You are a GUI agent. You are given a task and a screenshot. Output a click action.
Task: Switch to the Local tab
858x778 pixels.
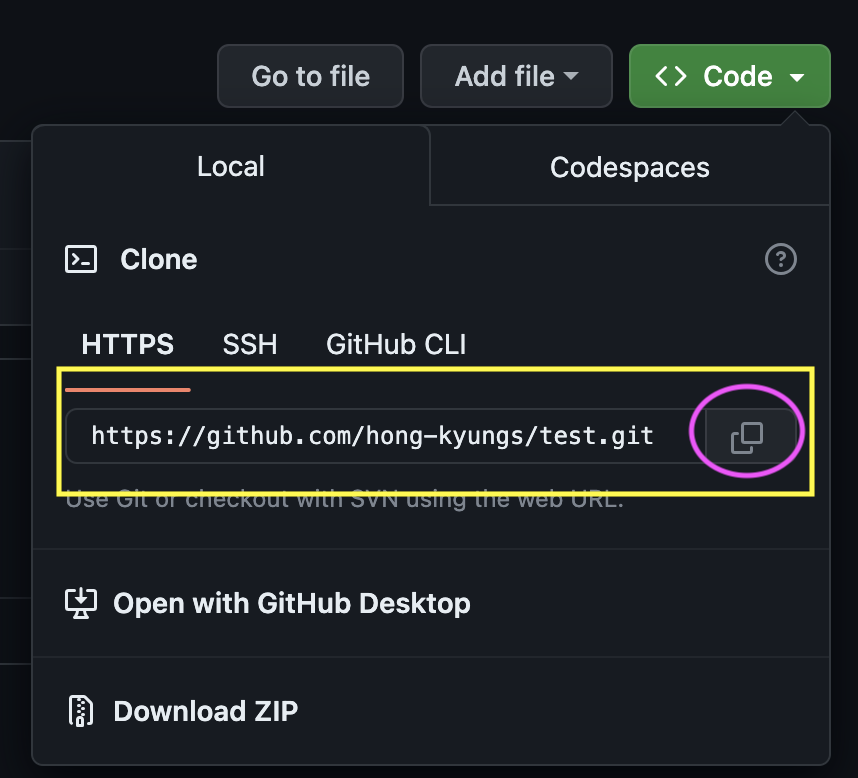click(231, 166)
